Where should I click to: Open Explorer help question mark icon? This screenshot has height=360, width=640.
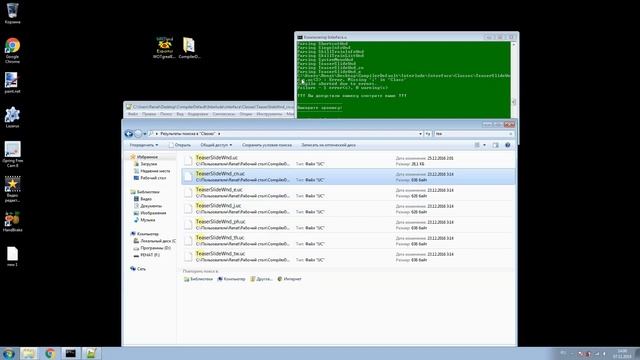point(508,145)
